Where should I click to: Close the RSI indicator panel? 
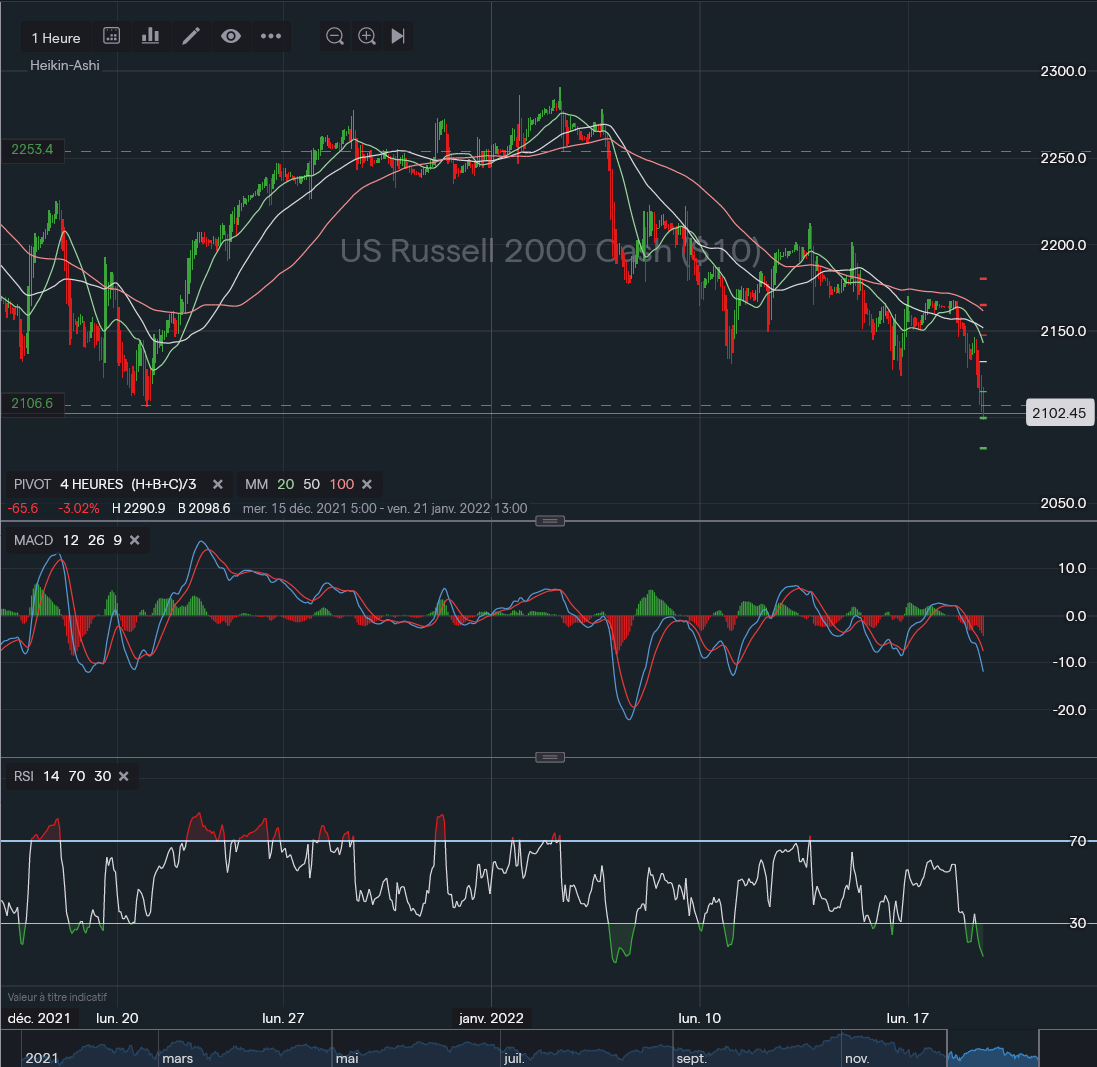[123, 776]
